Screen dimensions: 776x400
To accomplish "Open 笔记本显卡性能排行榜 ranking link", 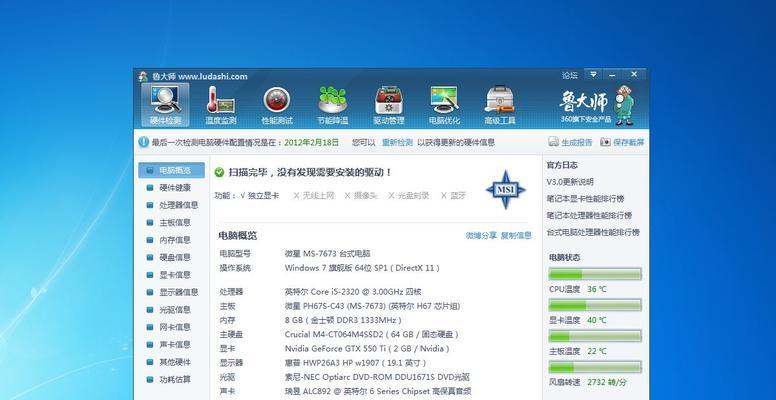I will (585, 199).
